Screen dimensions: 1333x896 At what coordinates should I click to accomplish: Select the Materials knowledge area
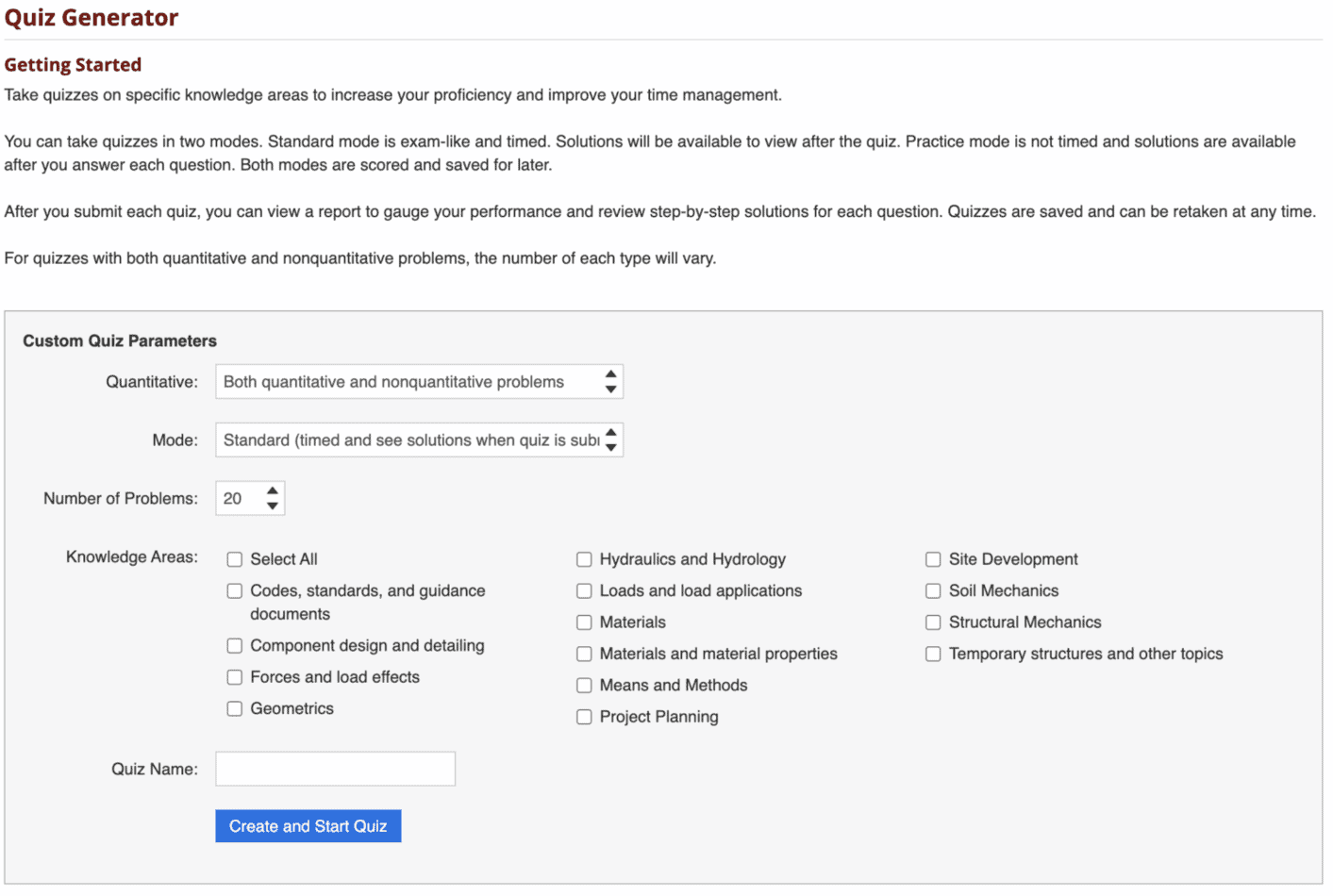pyautogui.click(x=583, y=622)
